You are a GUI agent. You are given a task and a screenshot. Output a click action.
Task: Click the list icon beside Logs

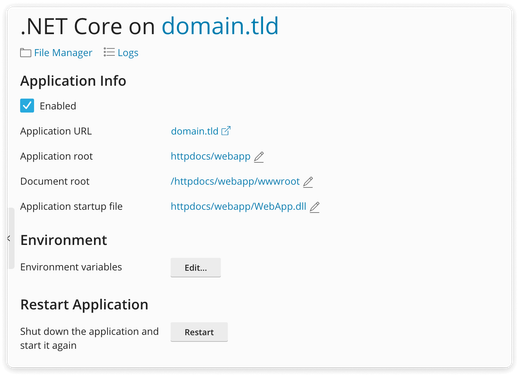coord(109,52)
